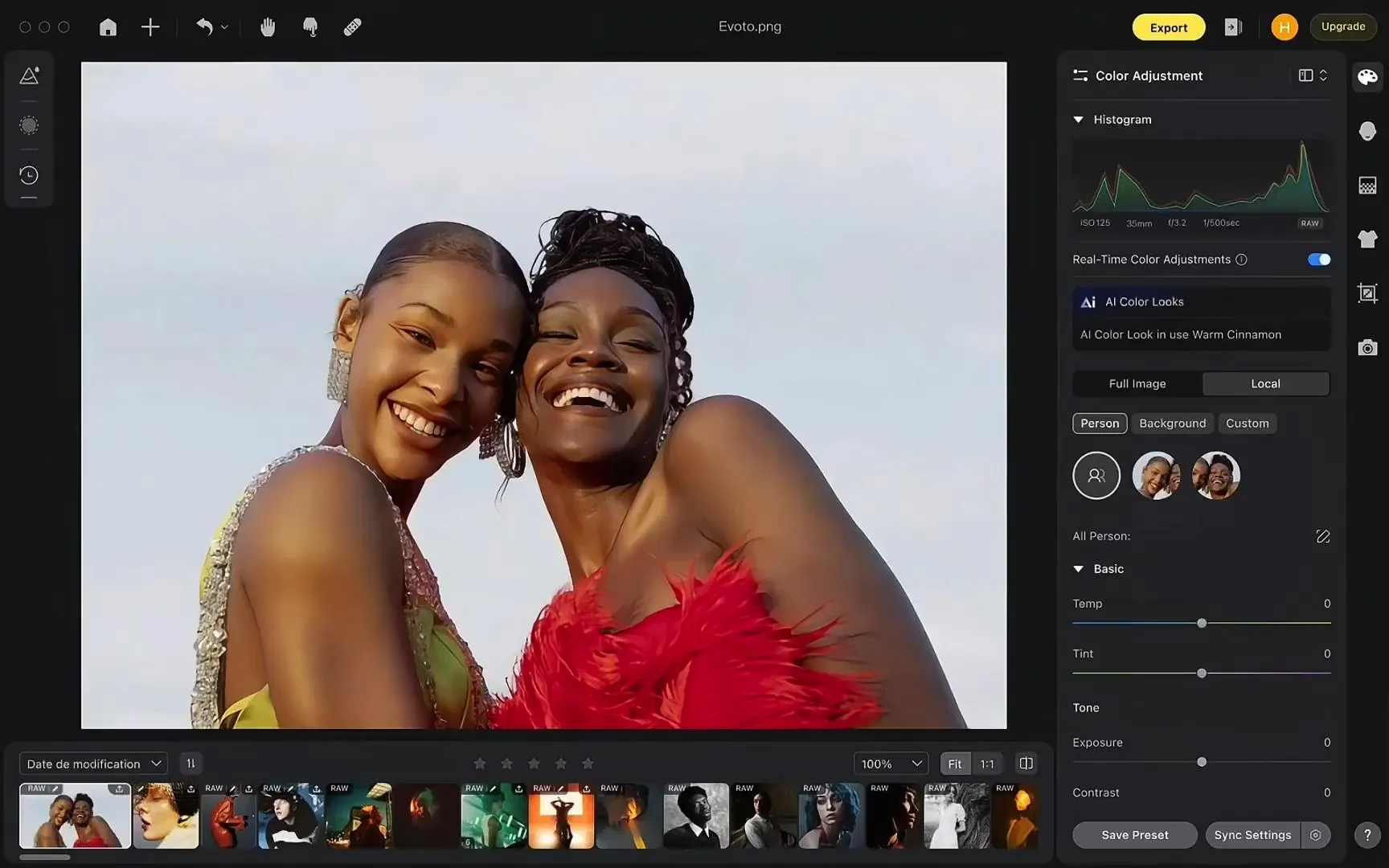Rate the photo with the fifth star
This screenshot has height=868, width=1389.
click(x=588, y=764)
